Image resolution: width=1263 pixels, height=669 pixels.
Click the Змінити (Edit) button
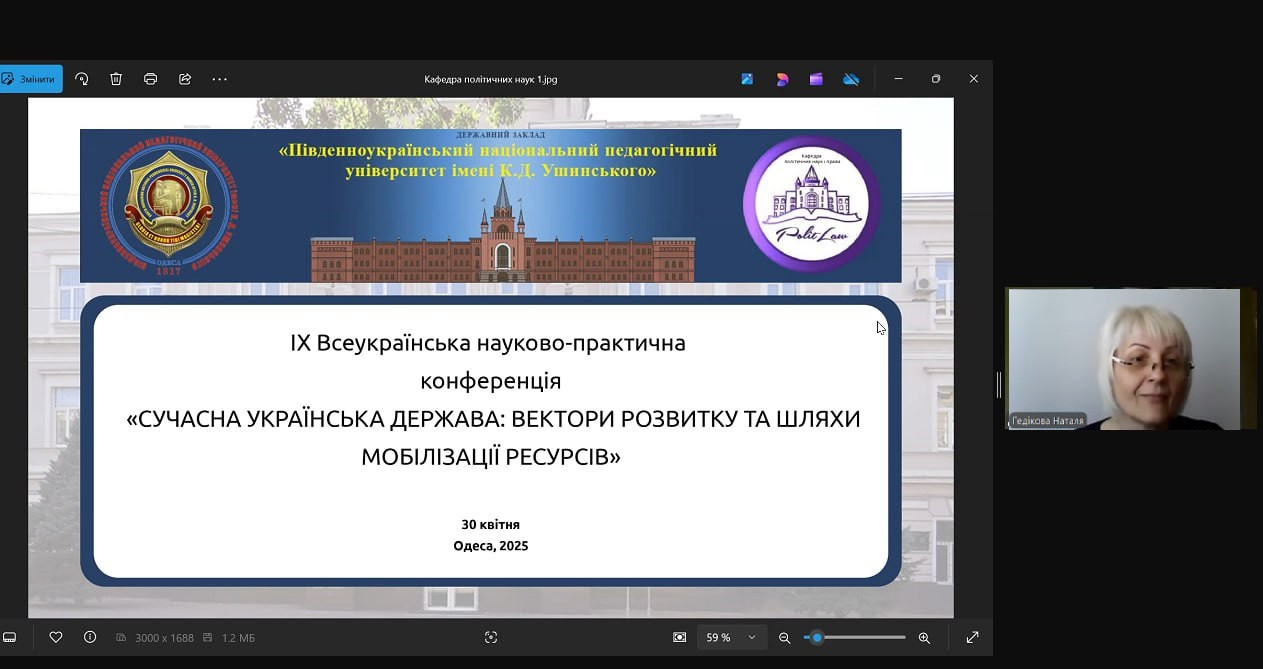tap(30, 79)
